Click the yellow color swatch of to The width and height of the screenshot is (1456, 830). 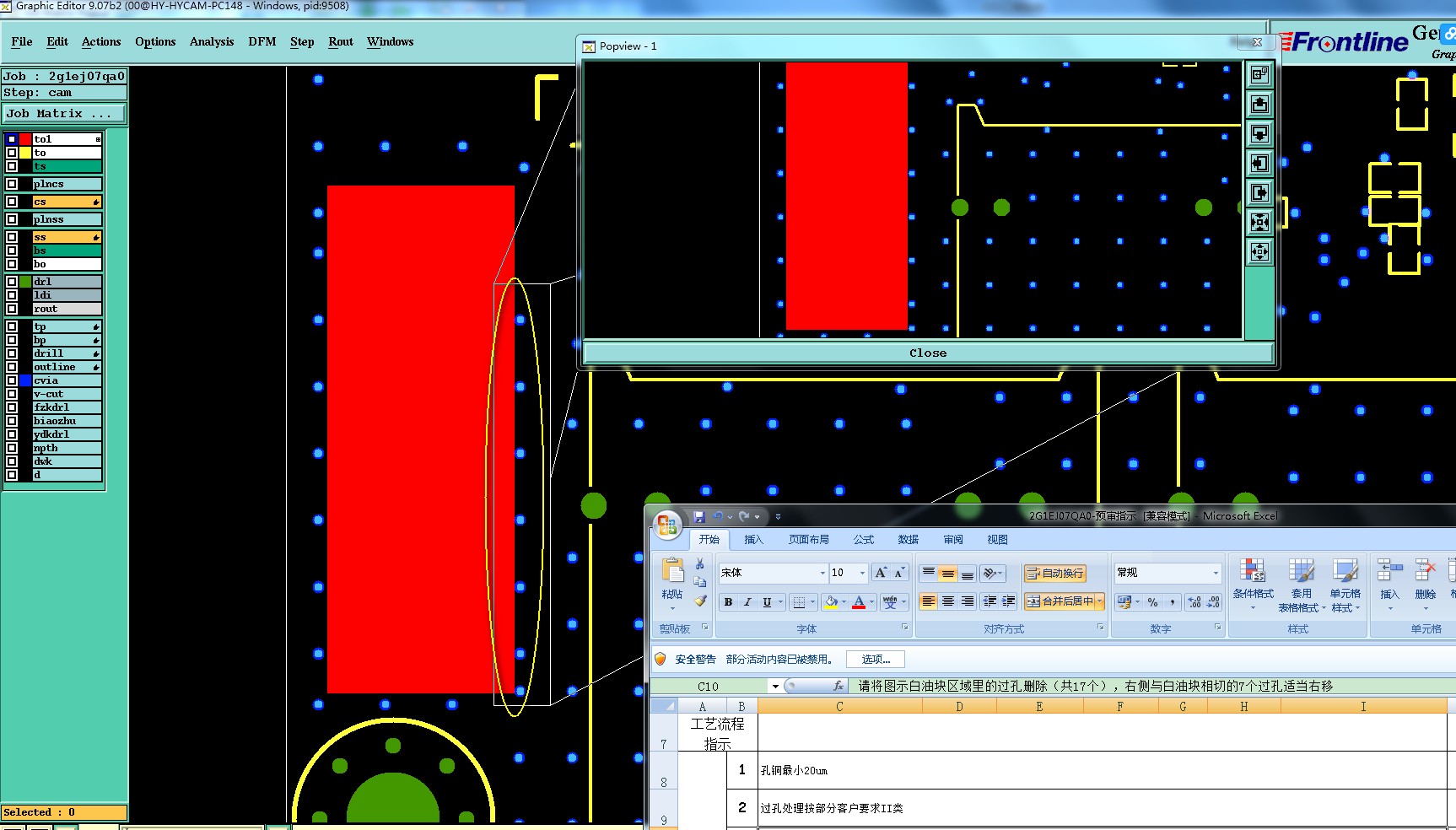25,153
